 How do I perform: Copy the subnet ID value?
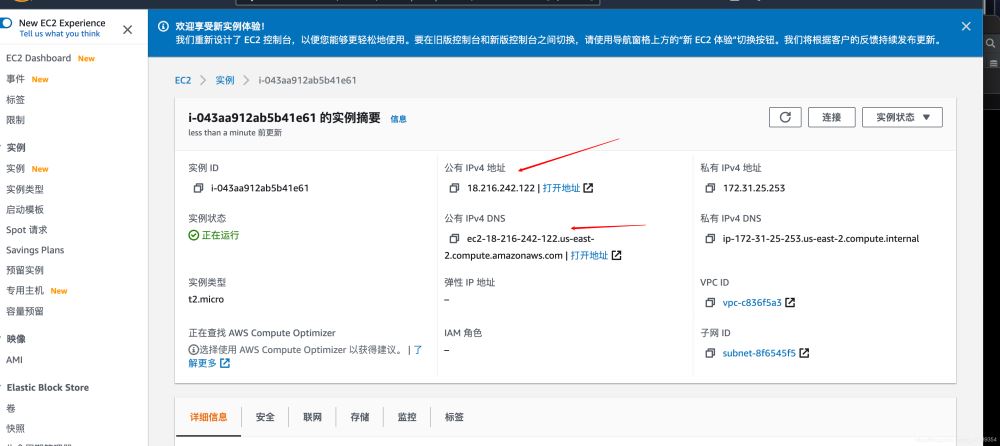[x=710, y=353]
